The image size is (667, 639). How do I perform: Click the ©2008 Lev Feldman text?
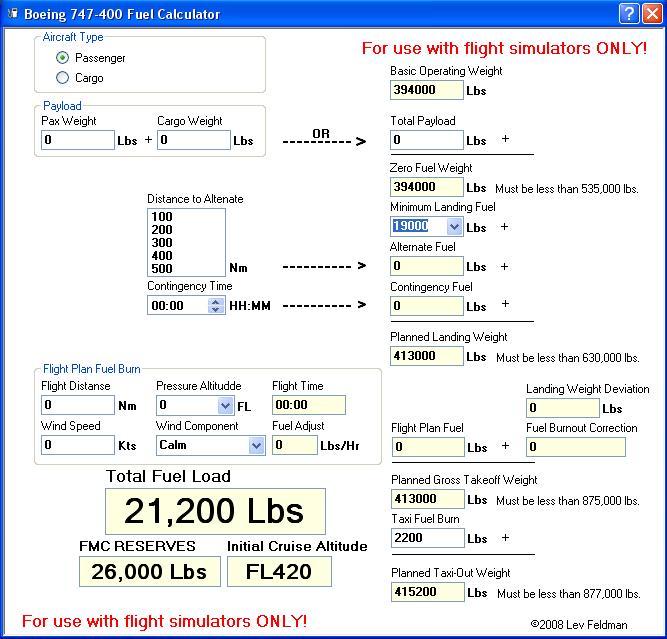click(579, 625)
